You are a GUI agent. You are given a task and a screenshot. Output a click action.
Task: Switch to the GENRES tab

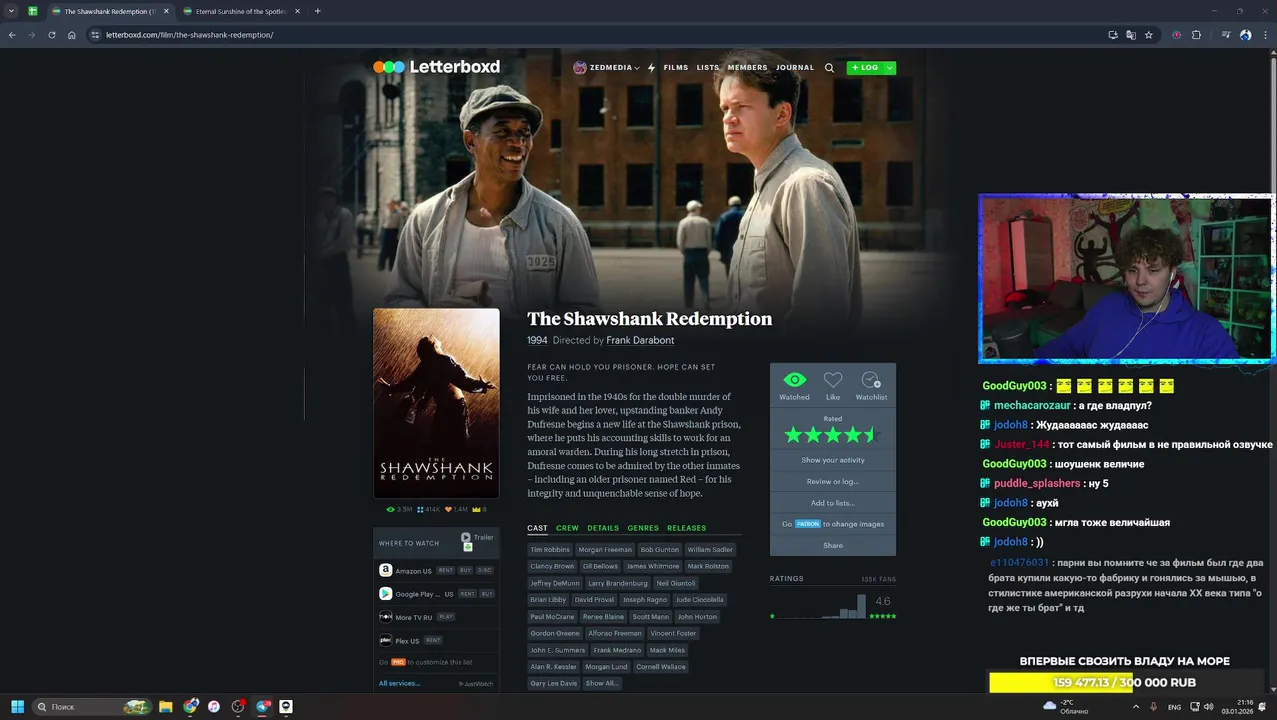click(x=643, y=528)
